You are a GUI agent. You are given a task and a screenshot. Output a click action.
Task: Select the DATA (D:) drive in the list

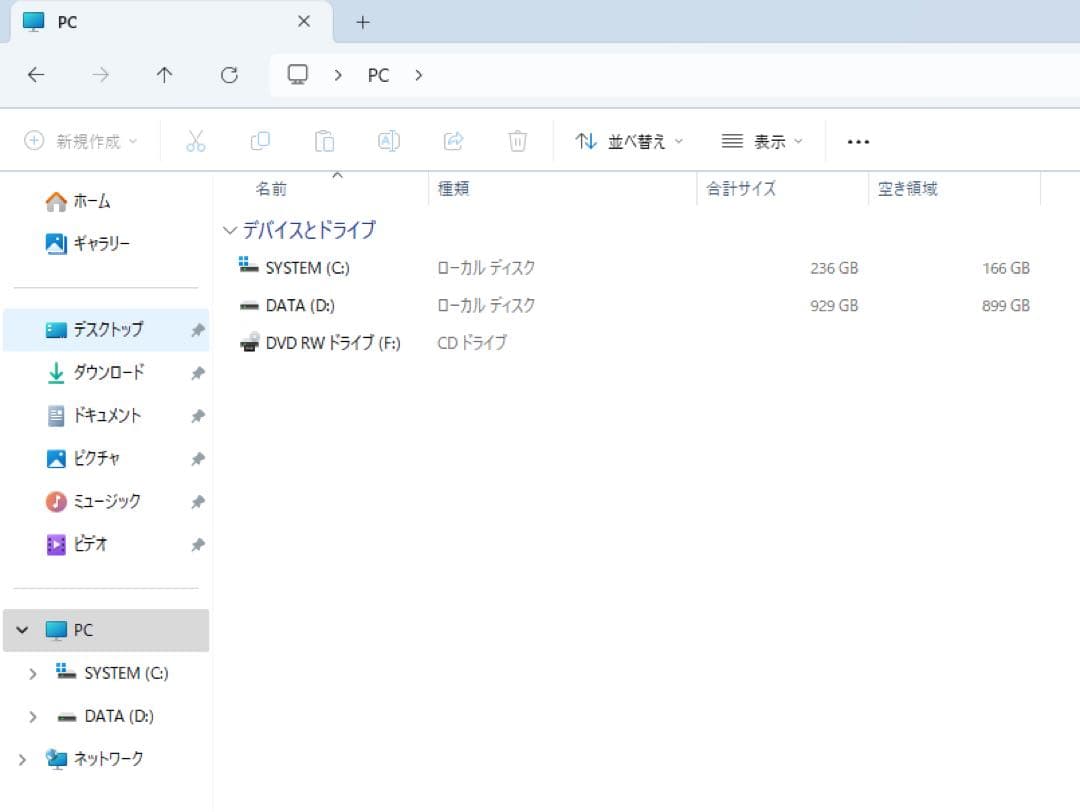(x=298, y=305)
